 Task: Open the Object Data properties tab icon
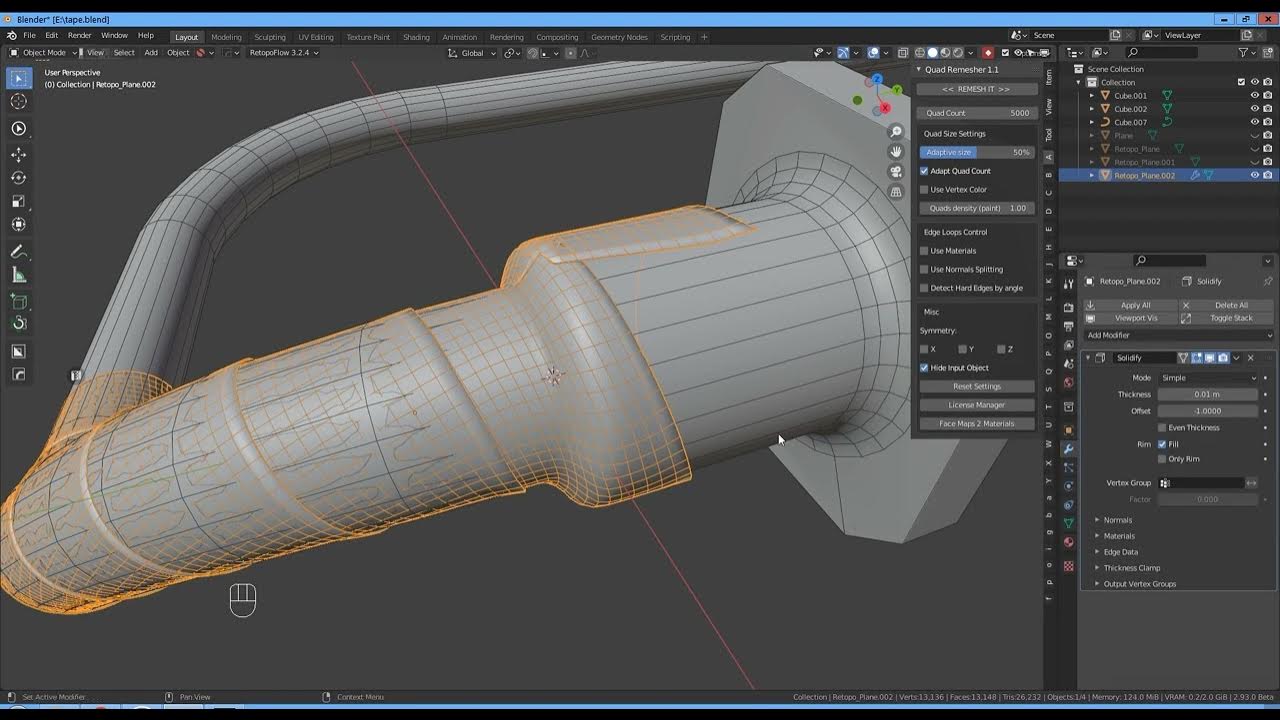(1068, 523)
